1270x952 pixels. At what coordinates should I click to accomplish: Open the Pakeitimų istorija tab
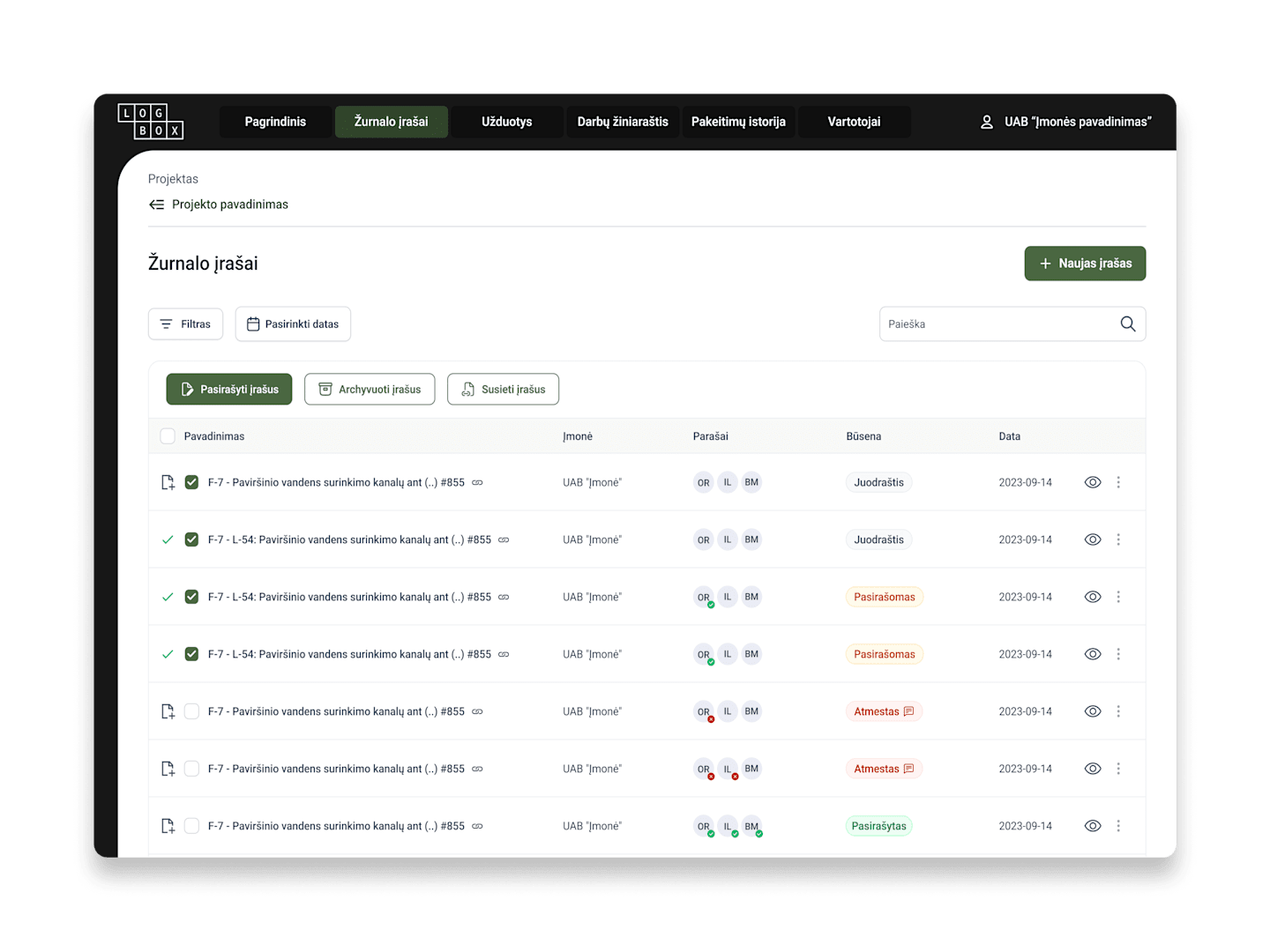738,122
